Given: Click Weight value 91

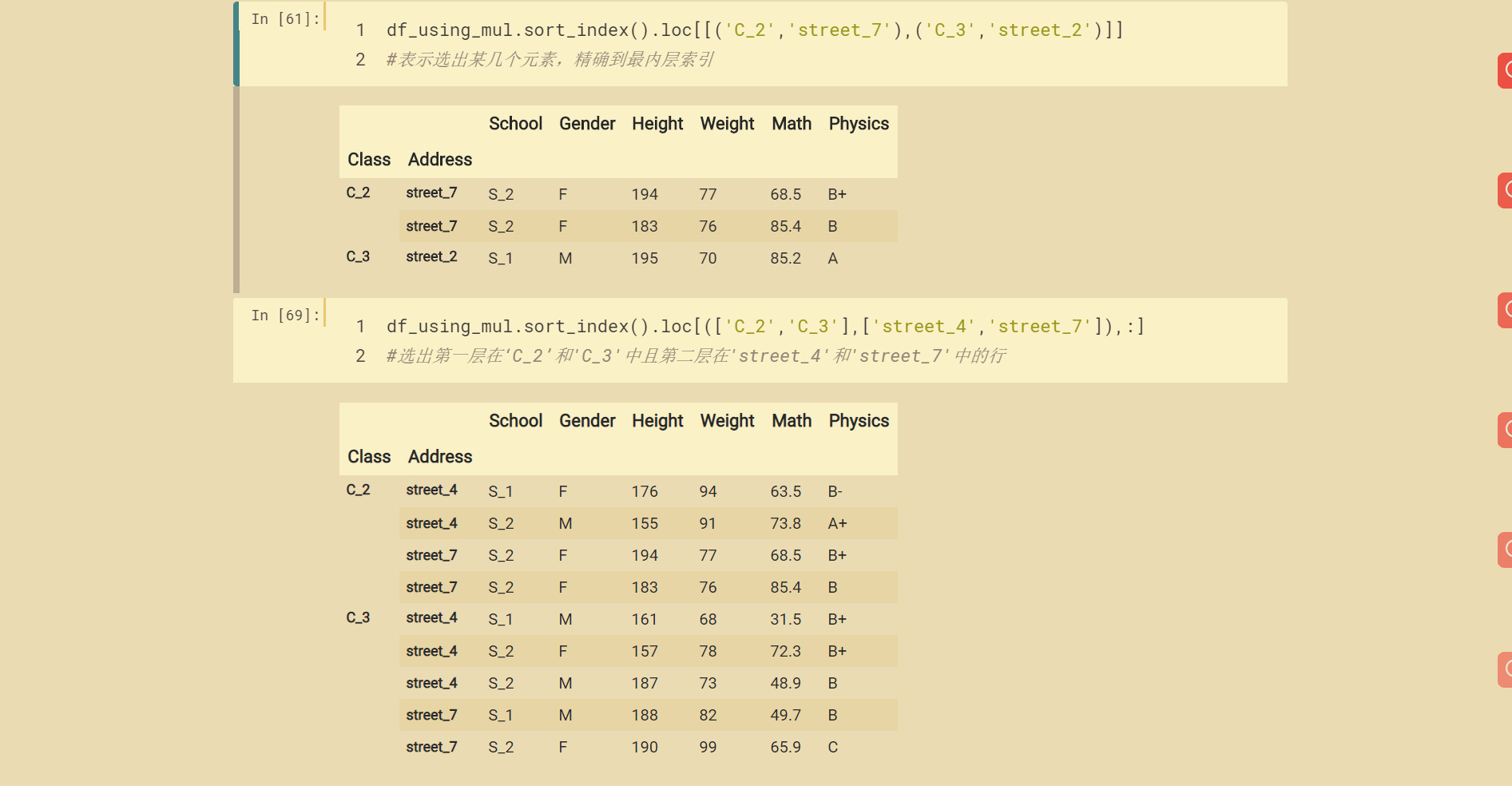Looking at the screenshot, I should point(708,524).
